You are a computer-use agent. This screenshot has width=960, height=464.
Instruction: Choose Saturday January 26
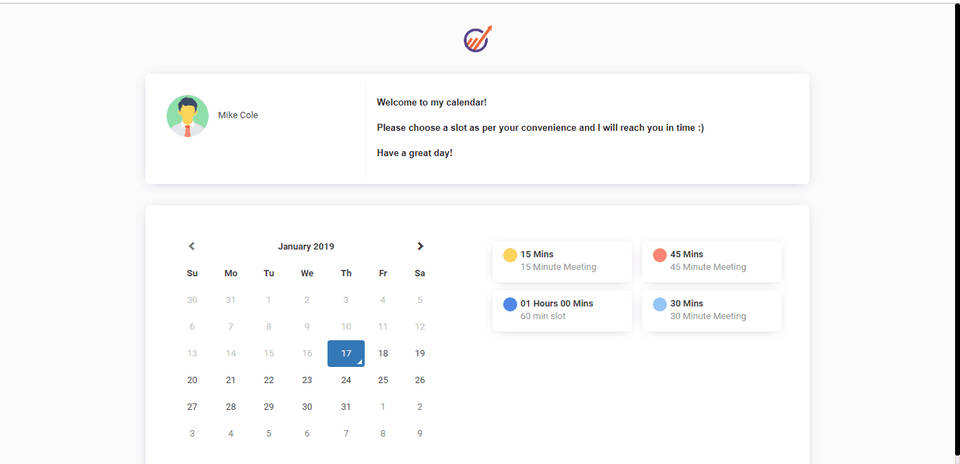tap(420, 380)
